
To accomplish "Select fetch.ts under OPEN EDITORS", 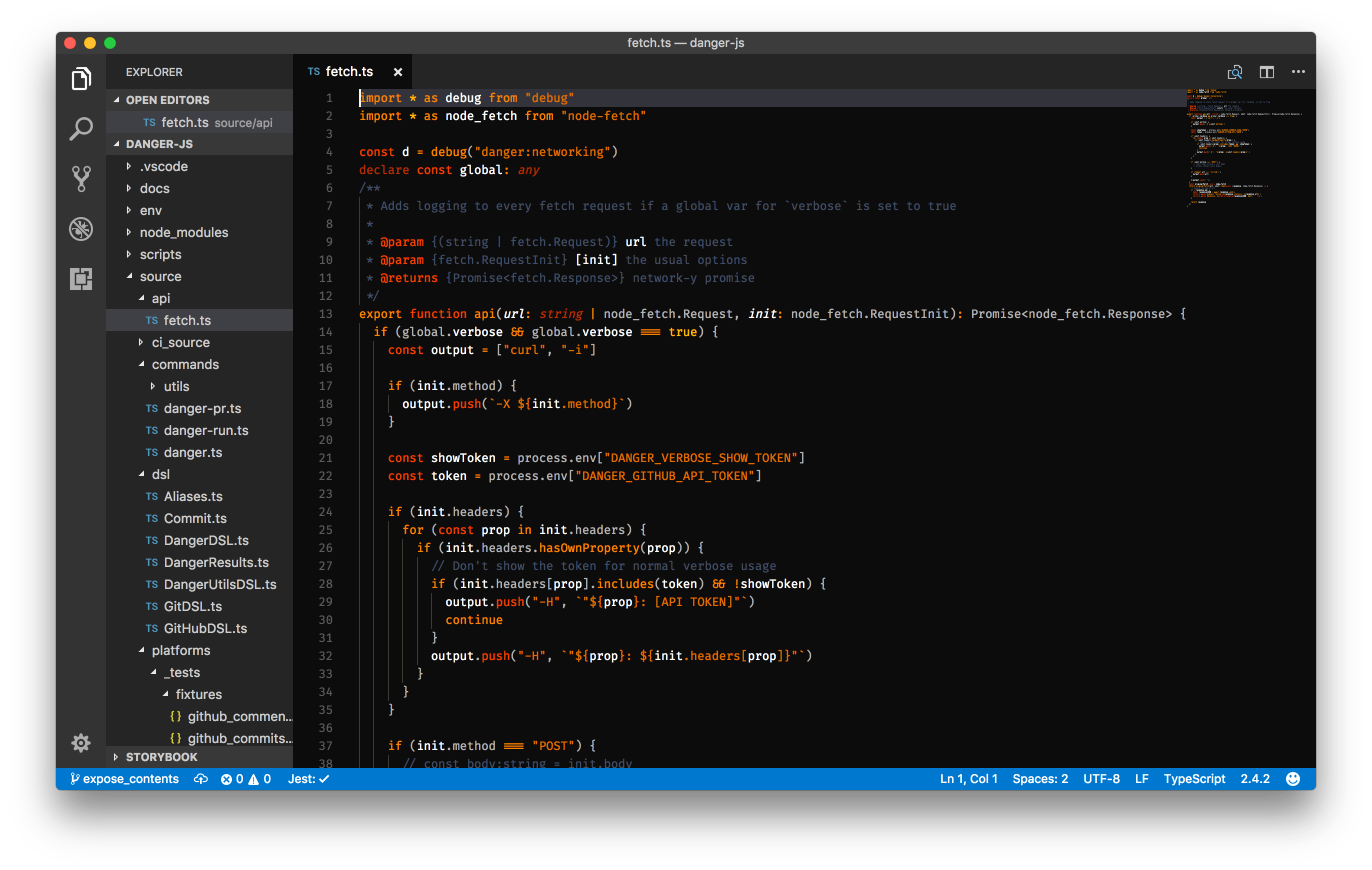I will coord(188,122).
